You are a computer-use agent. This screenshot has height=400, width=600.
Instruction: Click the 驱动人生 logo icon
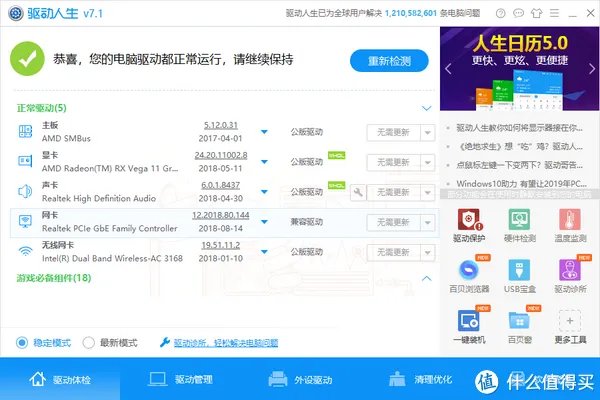[16, 13]
